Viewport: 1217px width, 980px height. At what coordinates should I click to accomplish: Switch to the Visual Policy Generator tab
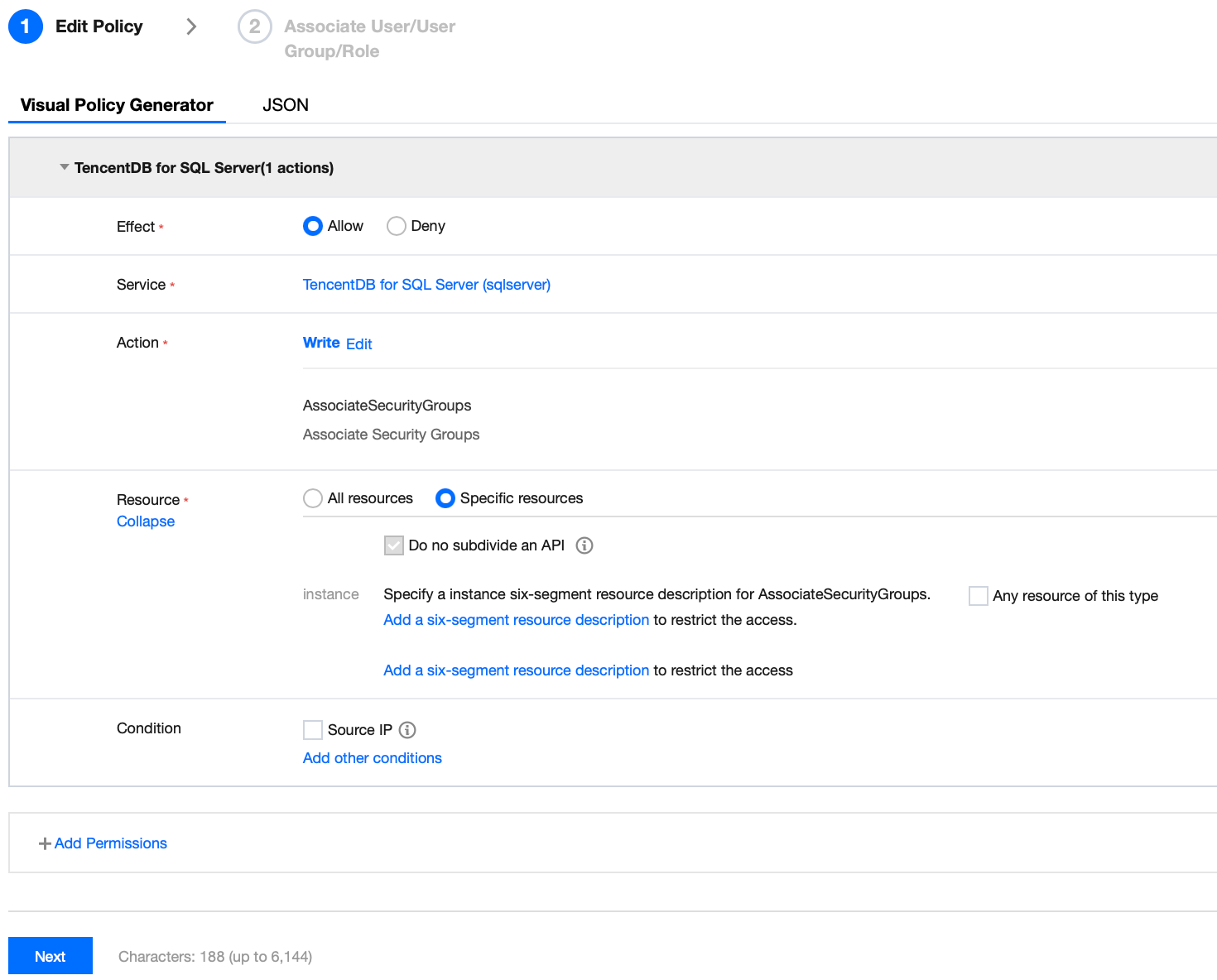pos(117,105)
